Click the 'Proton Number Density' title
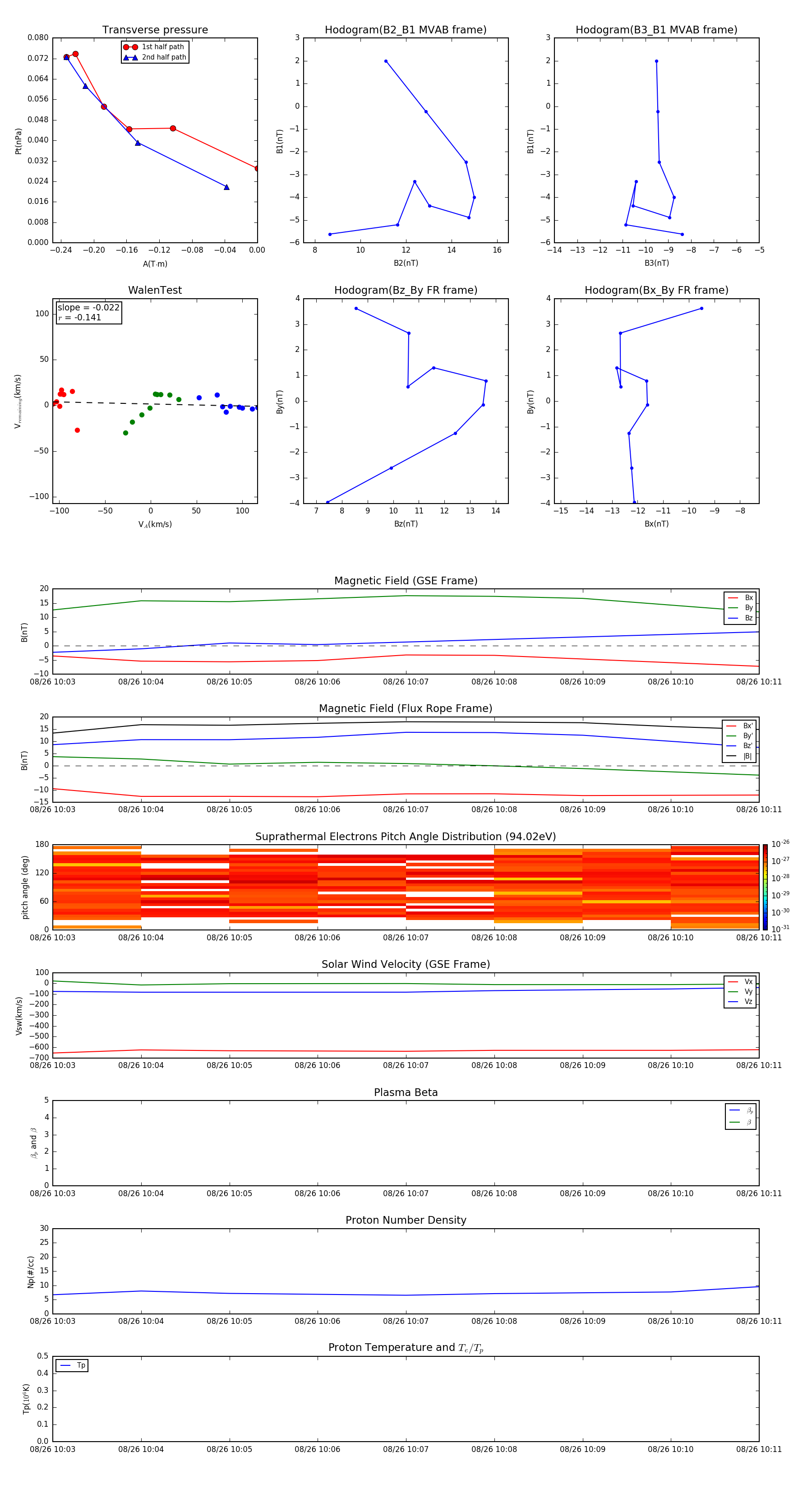This screenshot has height=1489, width=812. pyautogui.click(x=406, y=1220)
